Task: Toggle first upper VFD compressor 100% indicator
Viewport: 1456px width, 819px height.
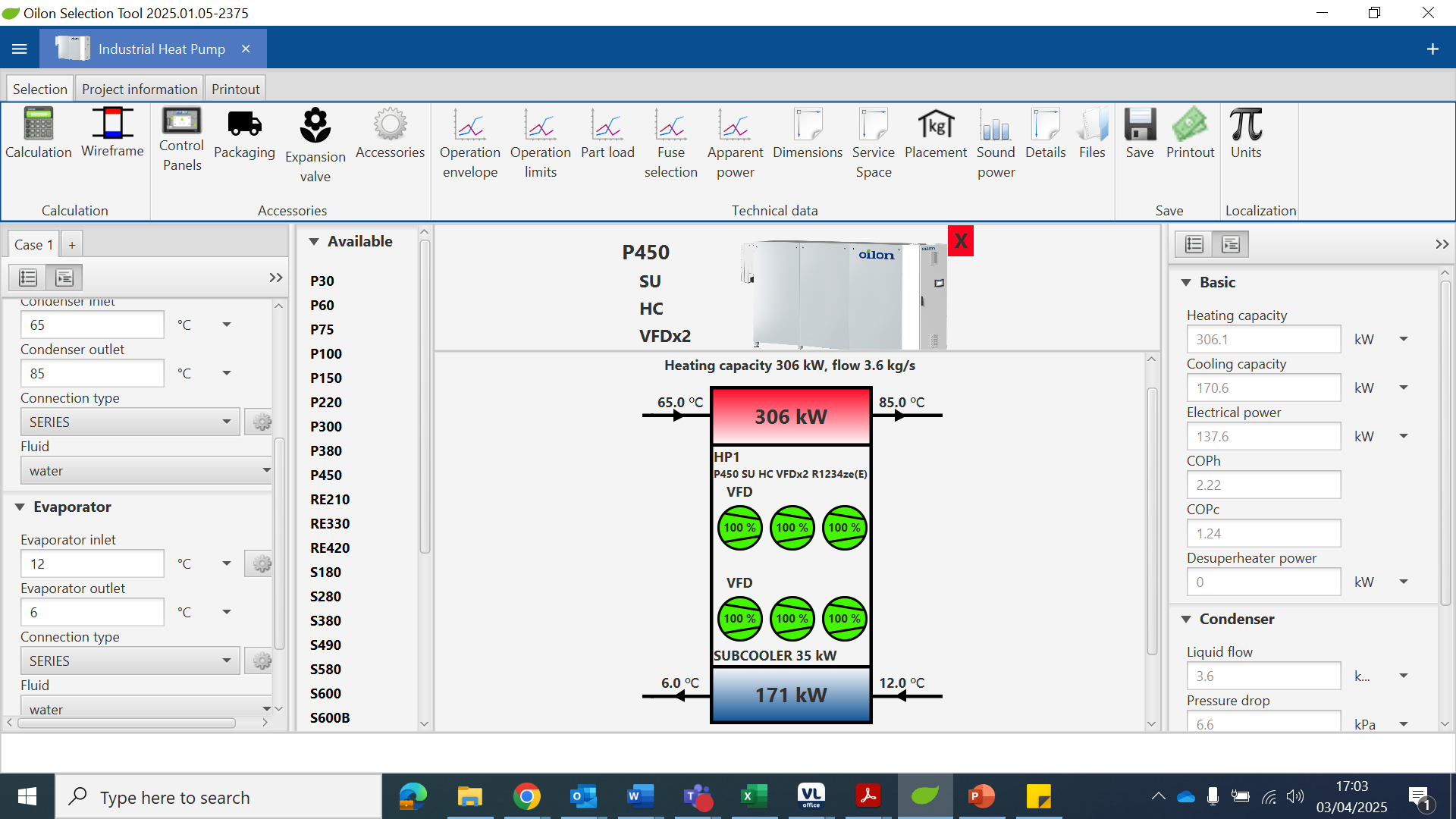Action: [x=739, y=528]
